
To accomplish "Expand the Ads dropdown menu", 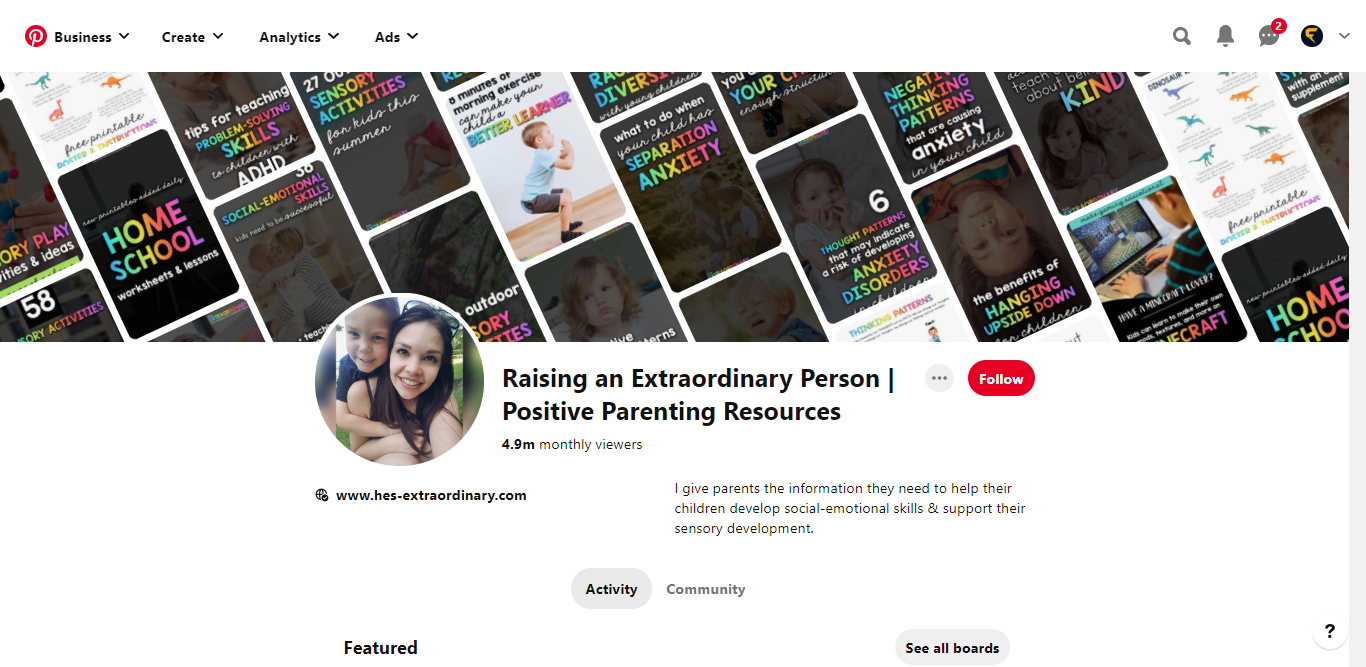I will pos(397,37).
